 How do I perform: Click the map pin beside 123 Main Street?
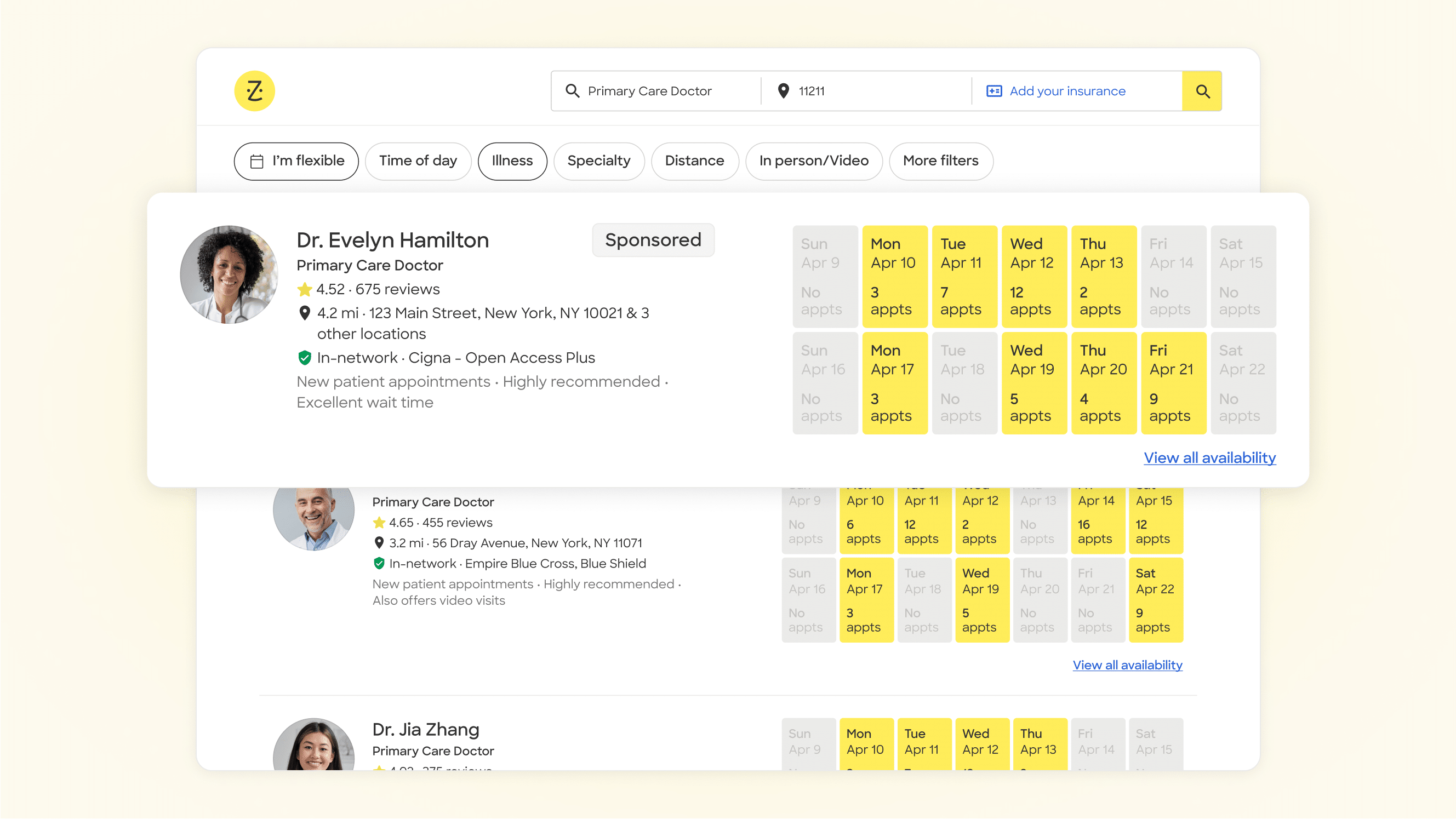(305, 313)
